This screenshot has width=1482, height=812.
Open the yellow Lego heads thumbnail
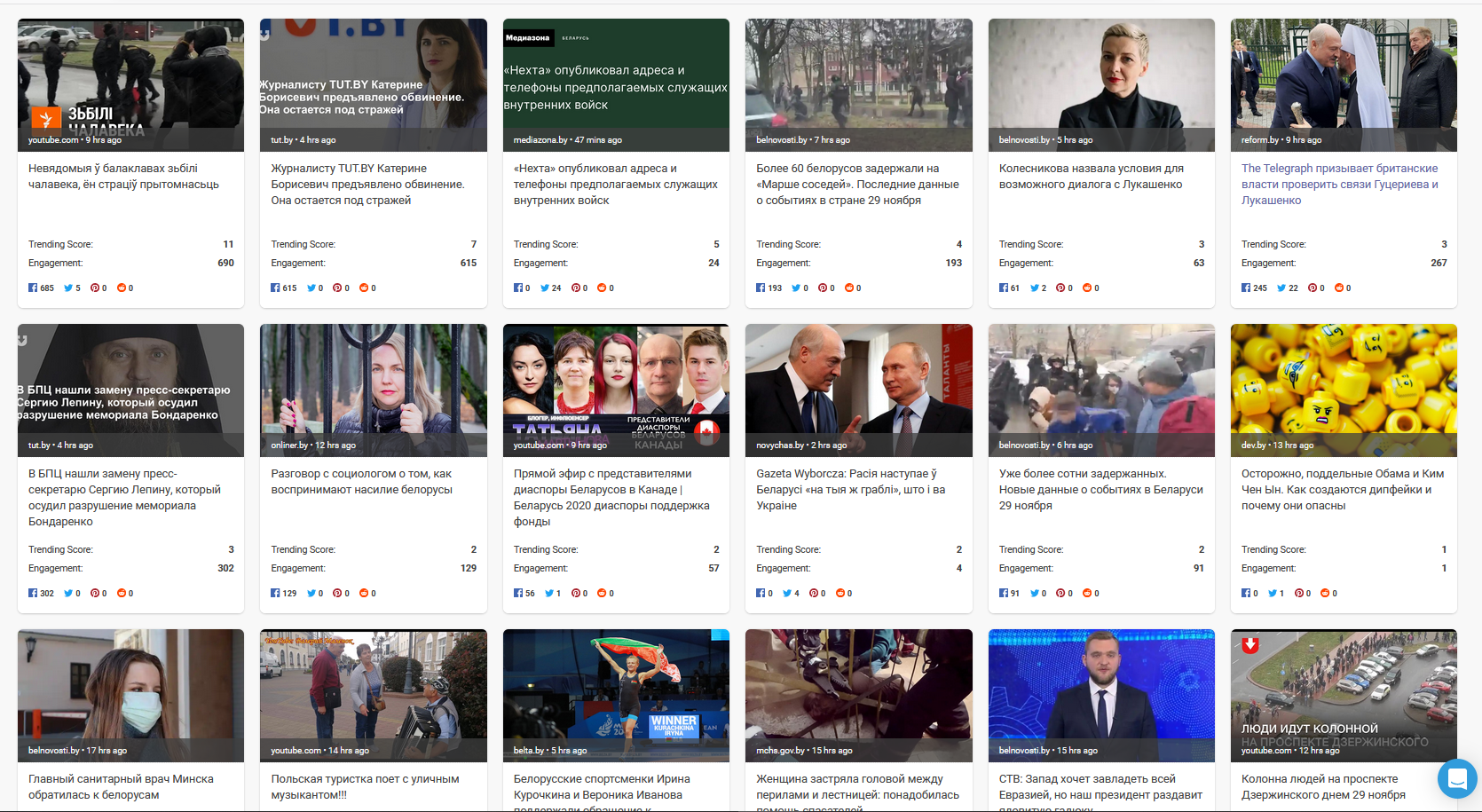(x=1343, y=382)
